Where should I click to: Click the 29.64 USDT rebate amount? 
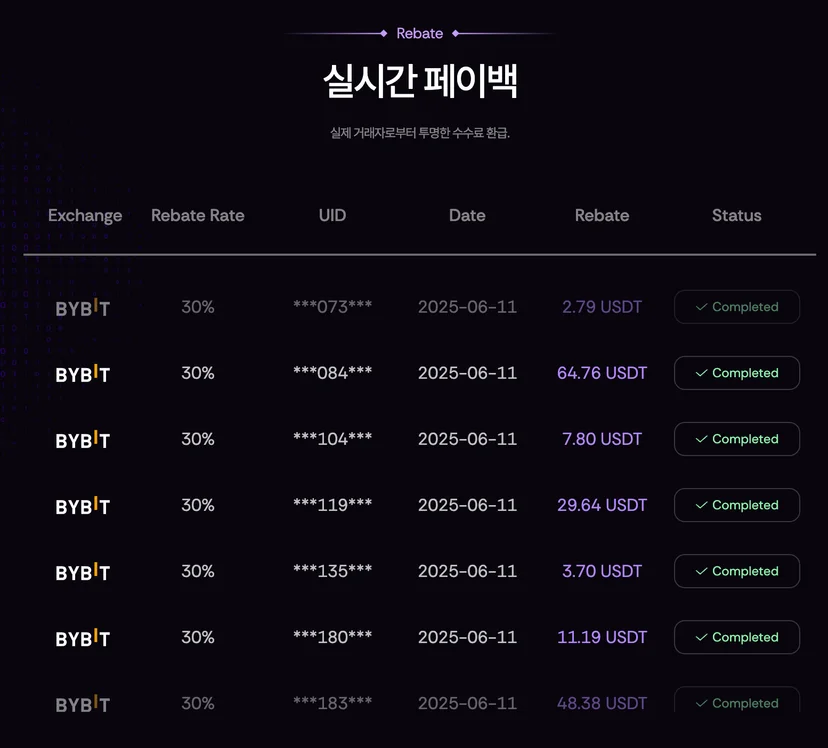coord(602,505)
